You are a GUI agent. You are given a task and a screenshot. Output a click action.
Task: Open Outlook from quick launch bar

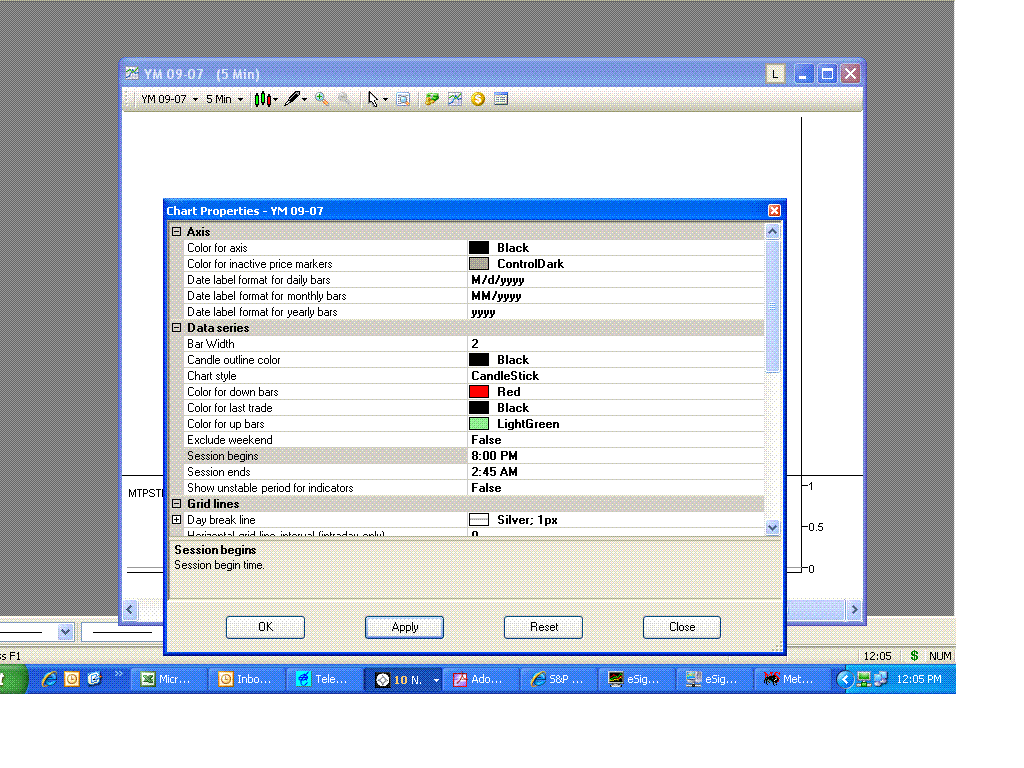[x=72, y=679]
